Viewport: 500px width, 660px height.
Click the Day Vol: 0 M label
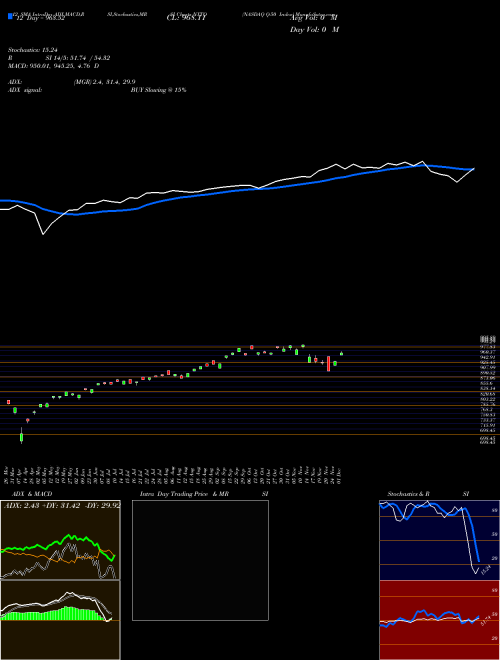[x=314, y=29]
